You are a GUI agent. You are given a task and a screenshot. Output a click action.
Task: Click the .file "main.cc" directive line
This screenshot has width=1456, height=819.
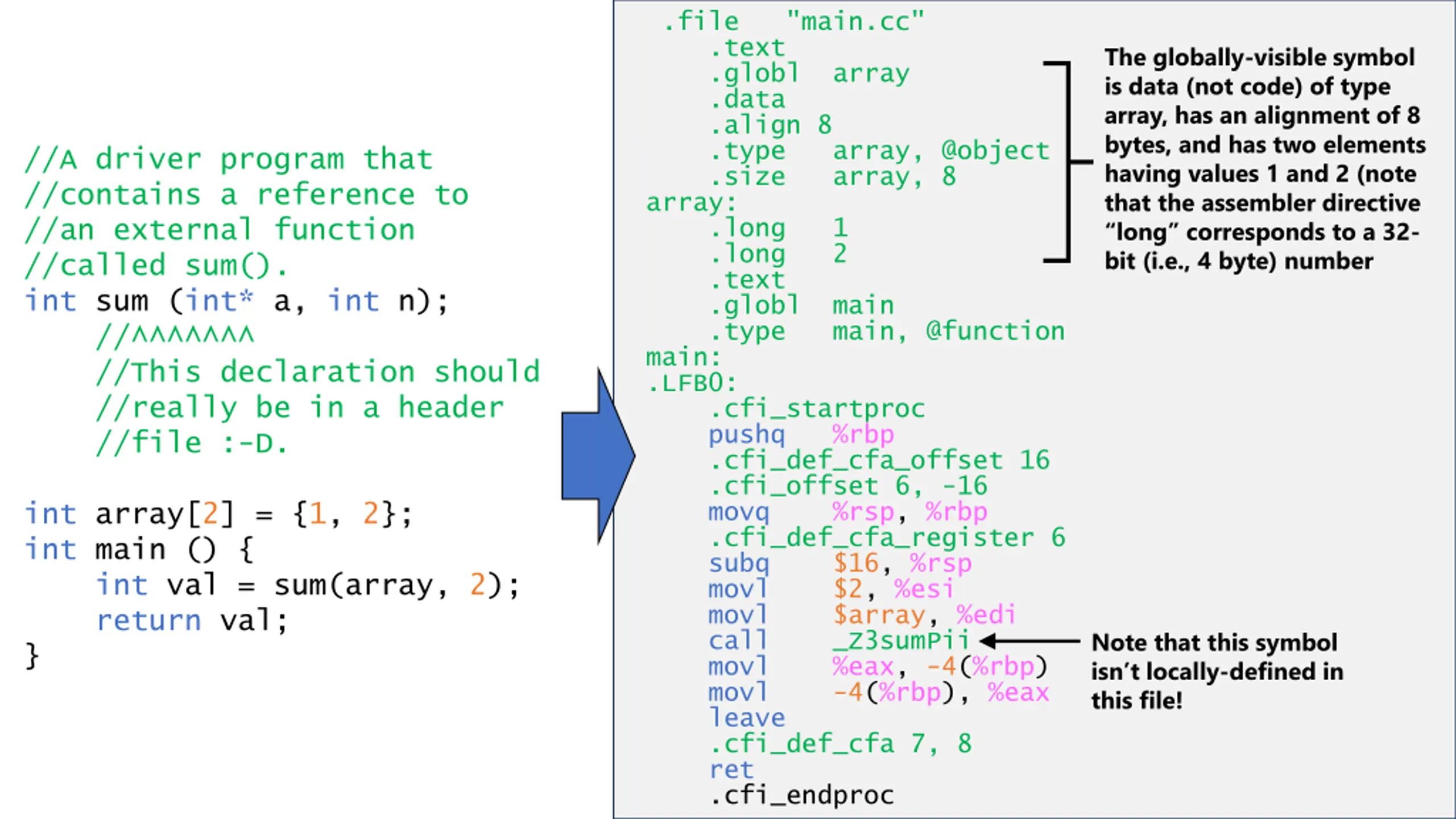coord(793,22)
